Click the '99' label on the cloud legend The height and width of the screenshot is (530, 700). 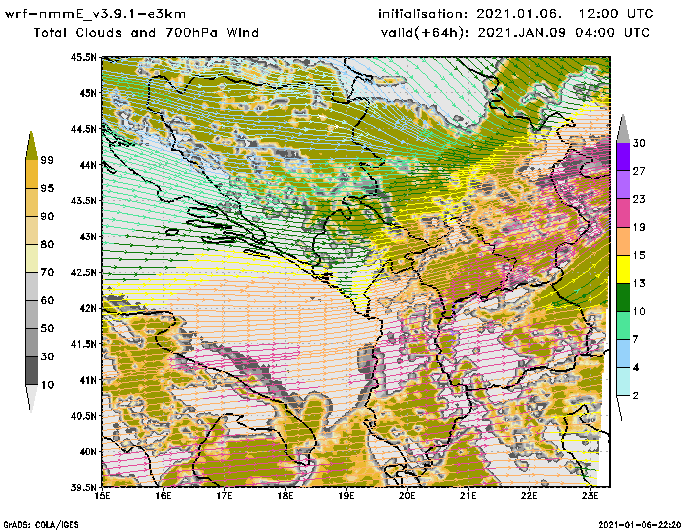click(47, 160)
